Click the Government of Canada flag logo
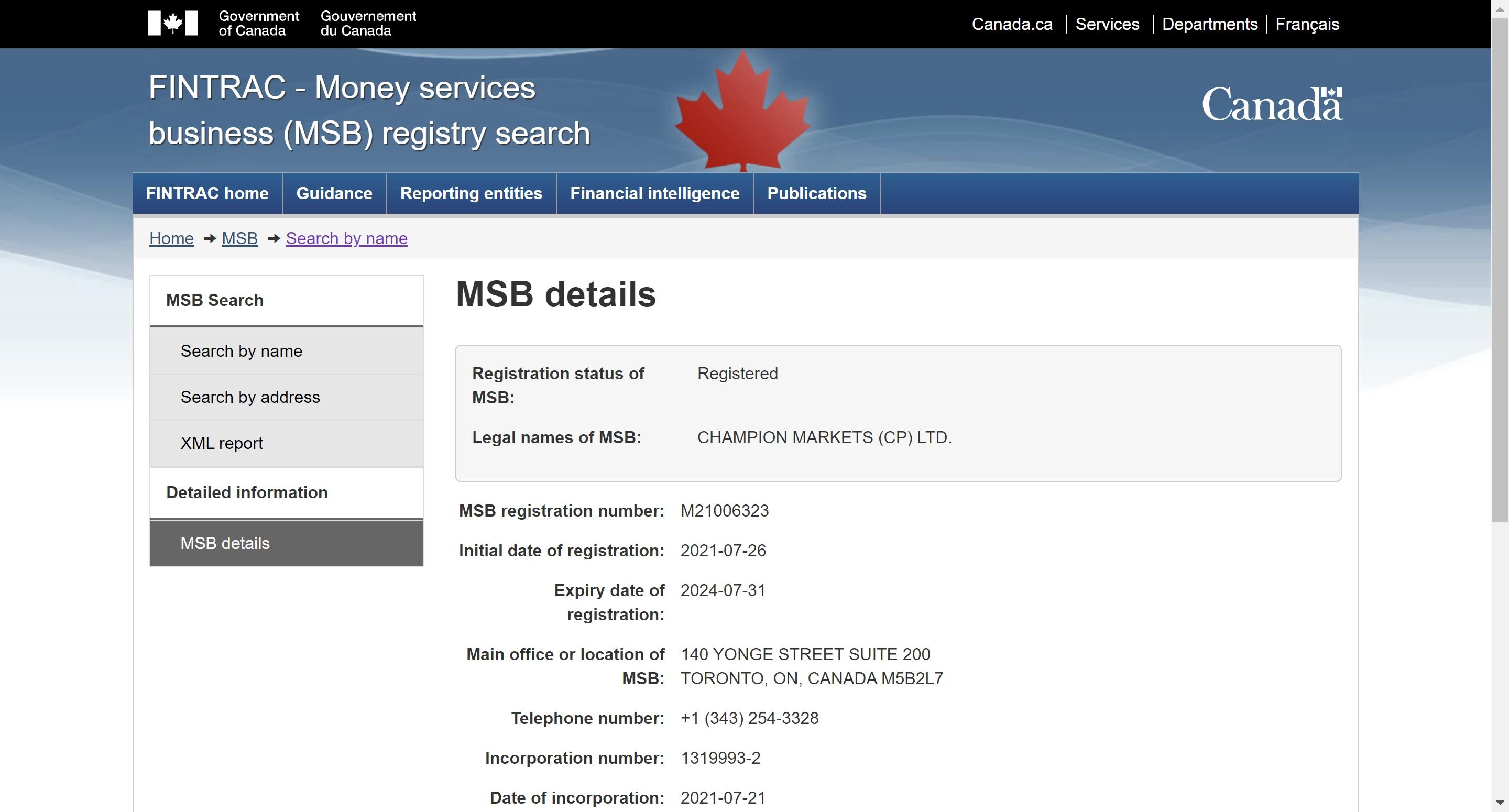 (x=173, y=24)
